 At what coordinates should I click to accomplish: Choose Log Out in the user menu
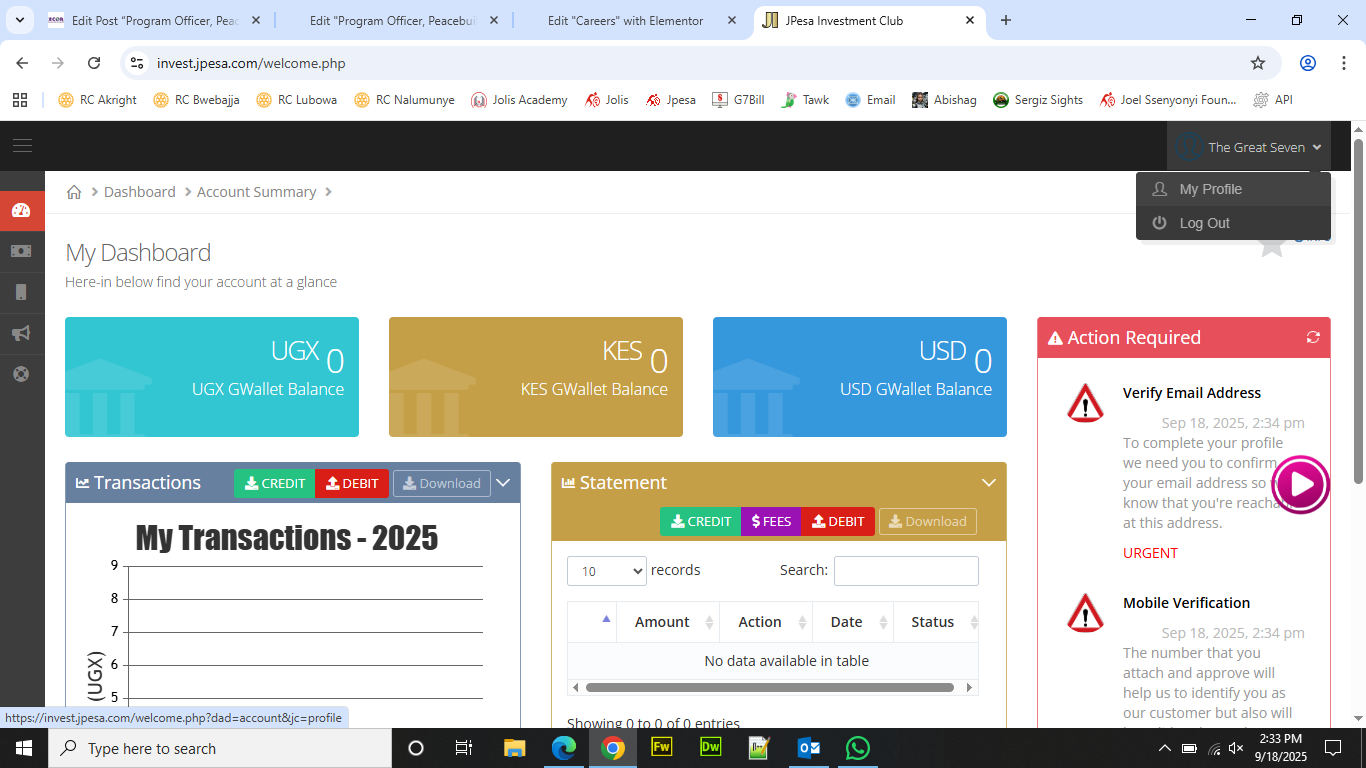(1204, 223)
